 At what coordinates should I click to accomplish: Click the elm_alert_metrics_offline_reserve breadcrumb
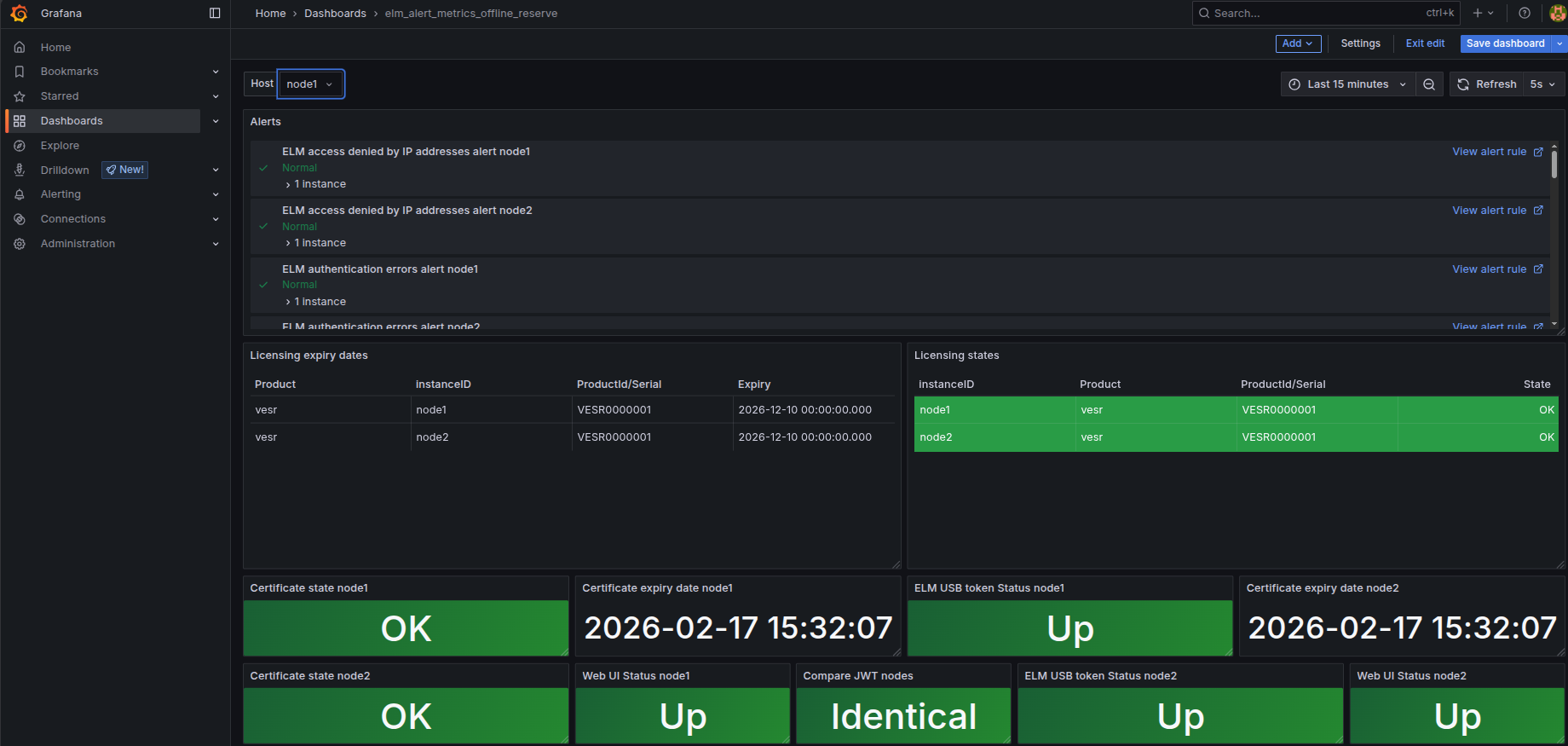click(x=471, y=14)
